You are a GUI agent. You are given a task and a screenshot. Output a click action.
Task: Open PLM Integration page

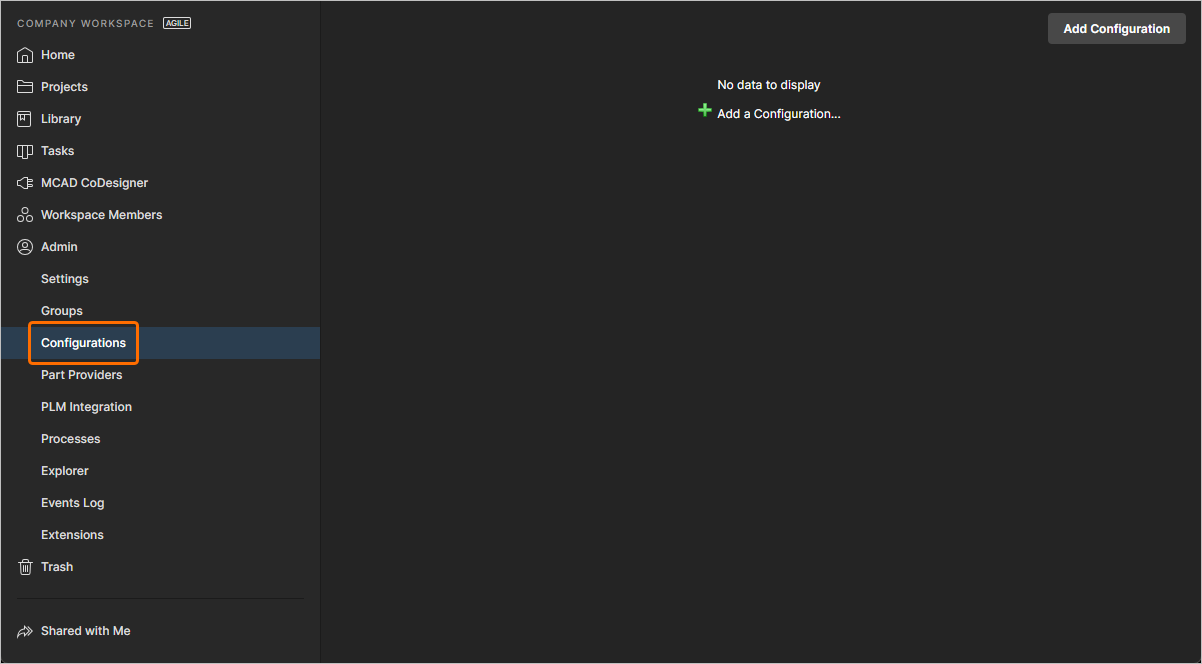[x=86, y=407]
